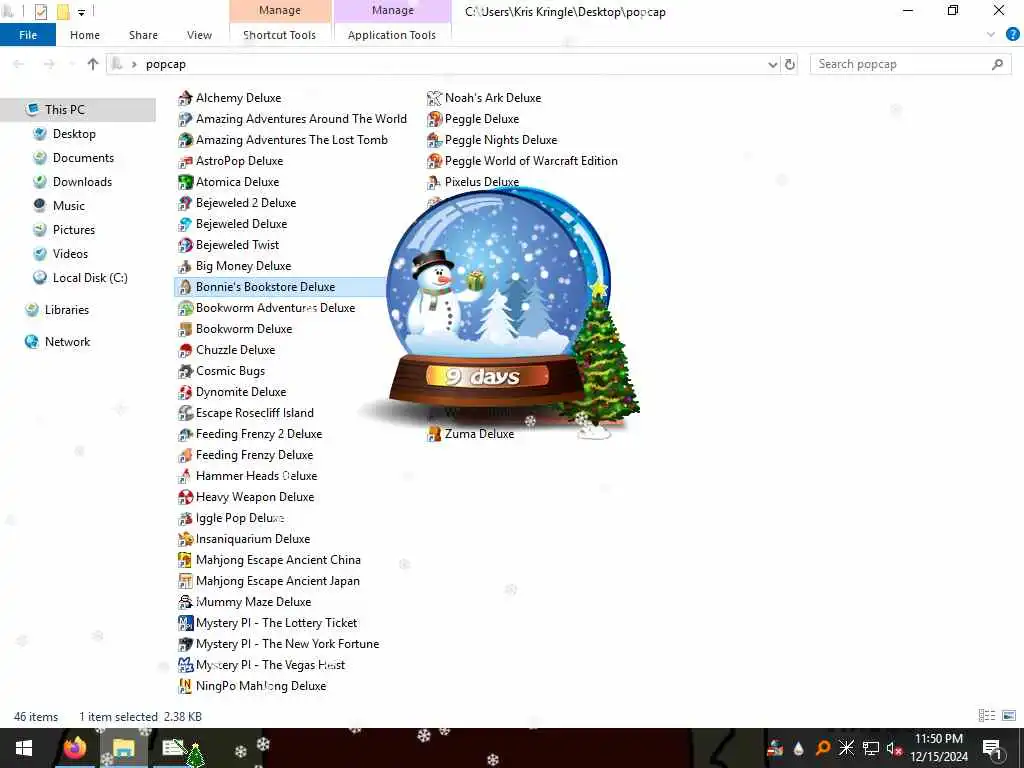Select the Mummy Maze Deluxe icon
Image resolution: width=1024 pixels, height=768 pixels.
(185, 601)
